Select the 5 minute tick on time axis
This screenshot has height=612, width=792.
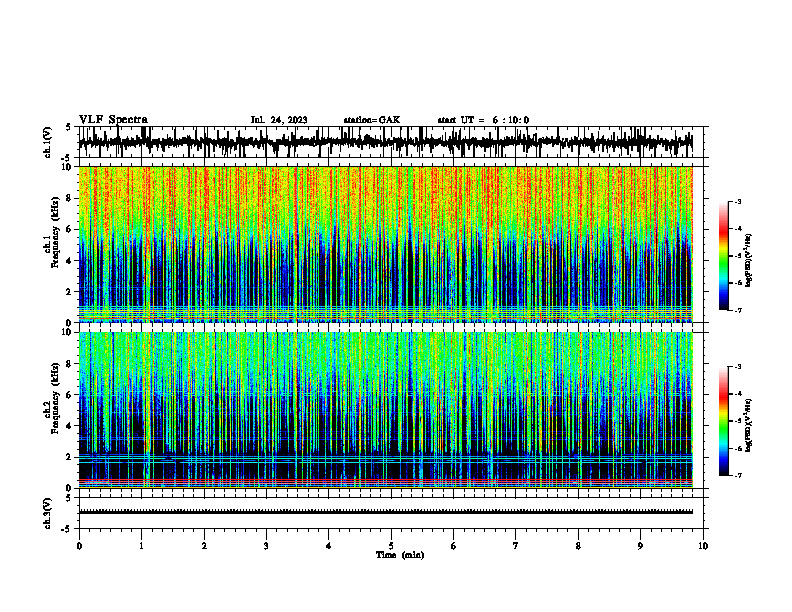pos(391,546)
